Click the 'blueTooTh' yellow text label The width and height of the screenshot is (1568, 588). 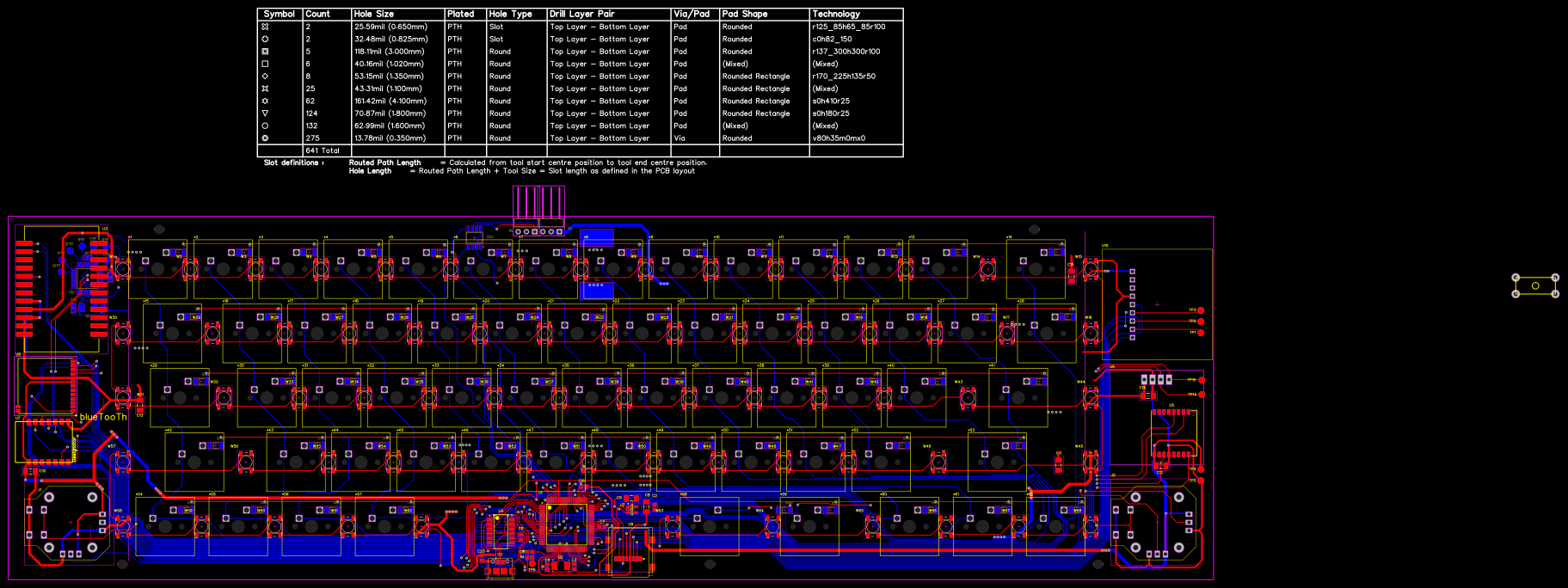103,417
